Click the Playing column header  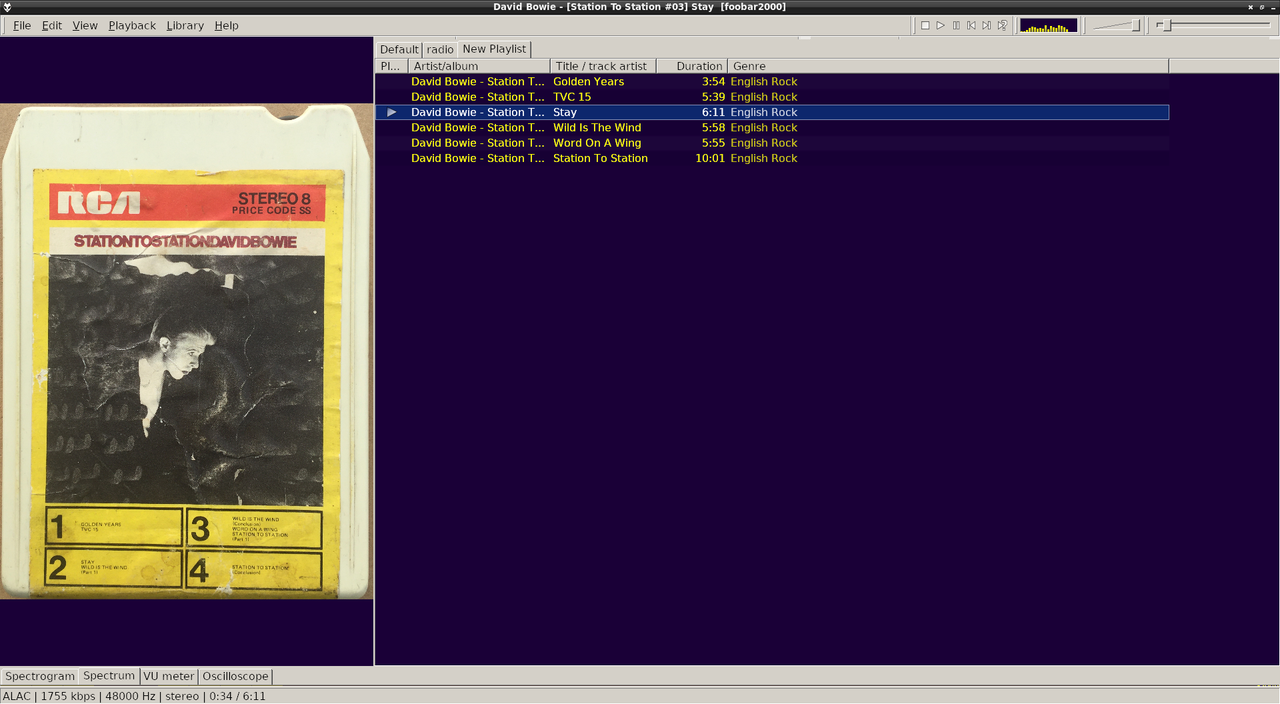coord(391,66)
